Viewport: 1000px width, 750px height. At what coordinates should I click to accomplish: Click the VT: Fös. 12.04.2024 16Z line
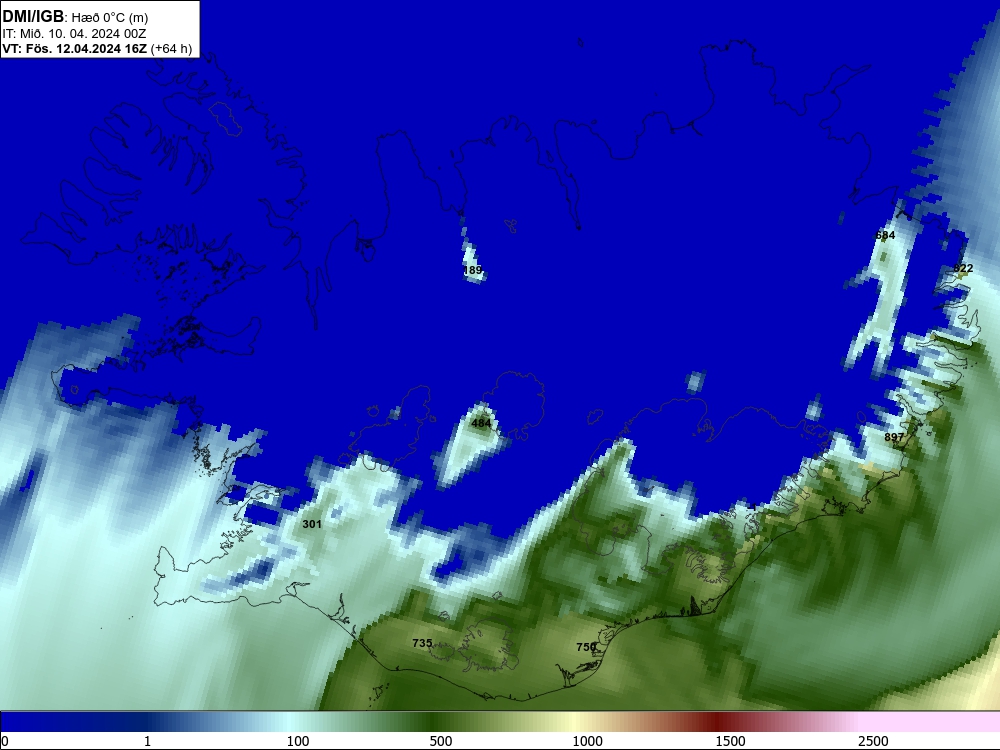tap(97, 48)
